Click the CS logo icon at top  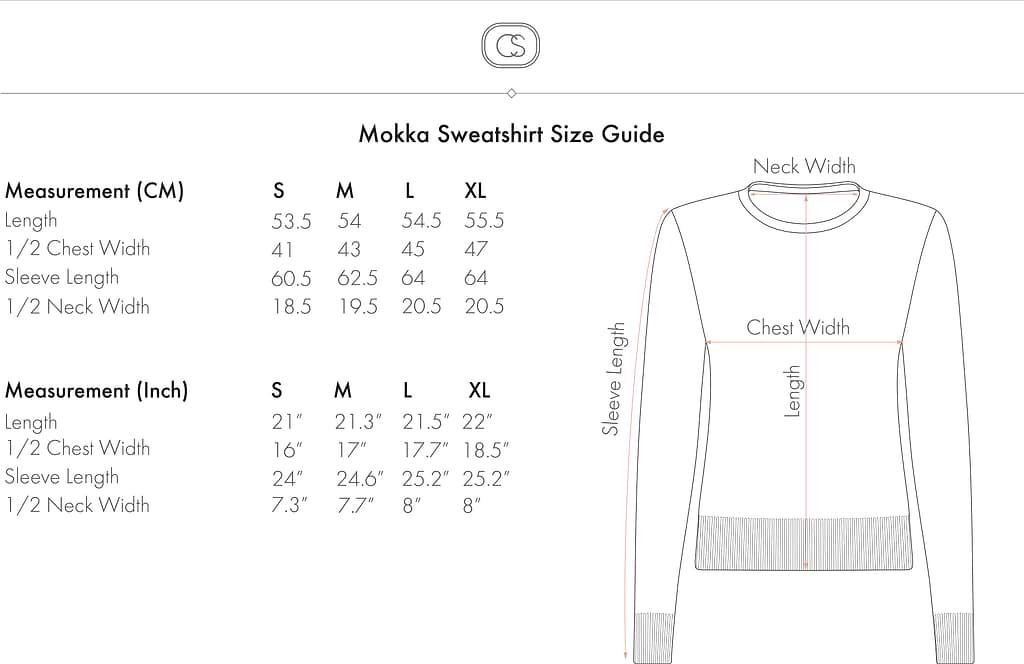[x=511, y=47]
